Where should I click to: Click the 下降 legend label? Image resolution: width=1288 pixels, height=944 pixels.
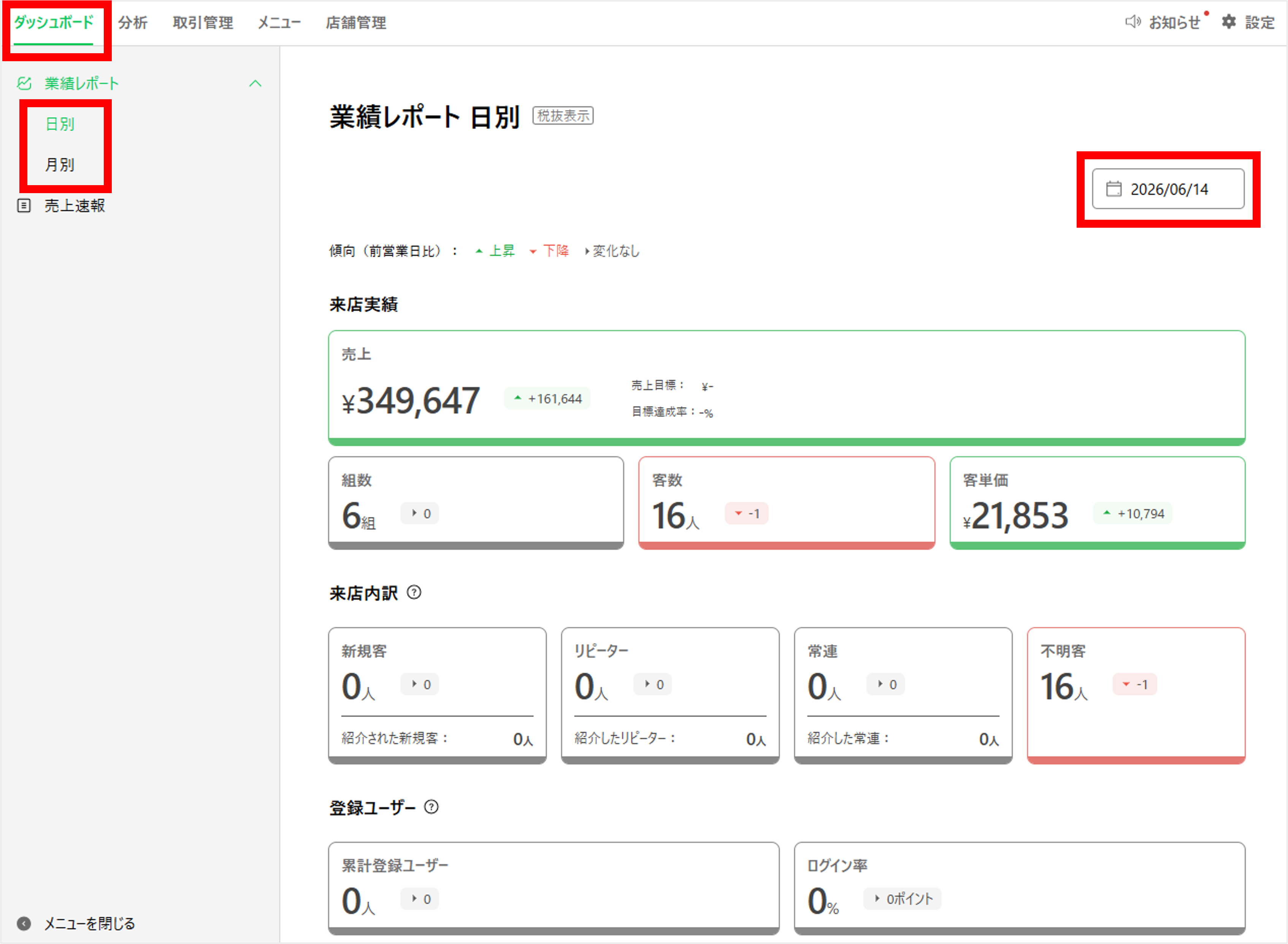tap(555, 251)
